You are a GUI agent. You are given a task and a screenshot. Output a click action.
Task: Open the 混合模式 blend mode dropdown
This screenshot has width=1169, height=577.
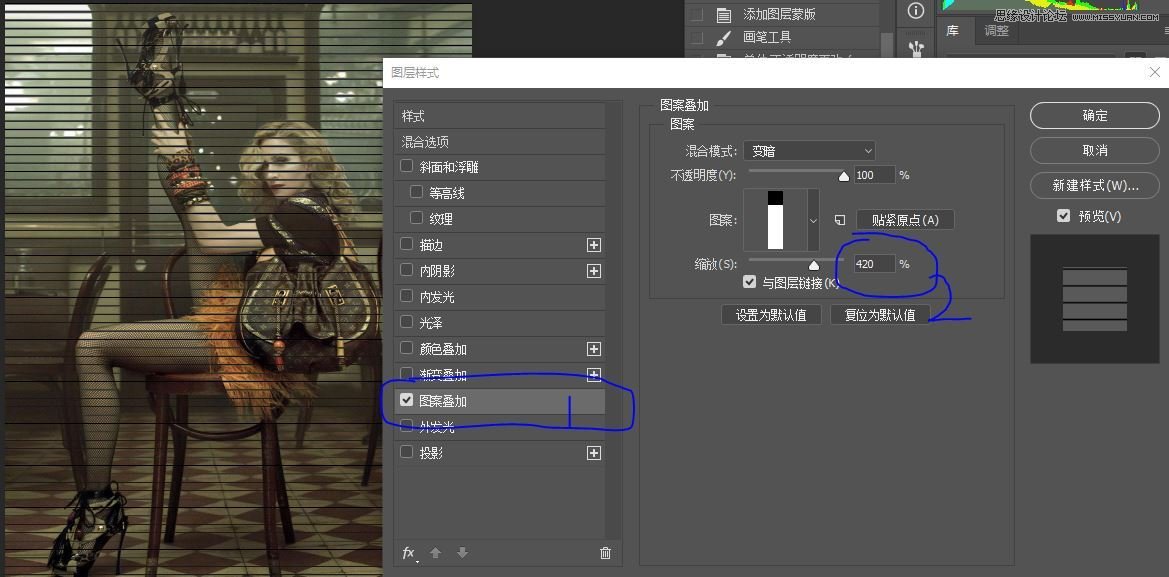(809, 151)
